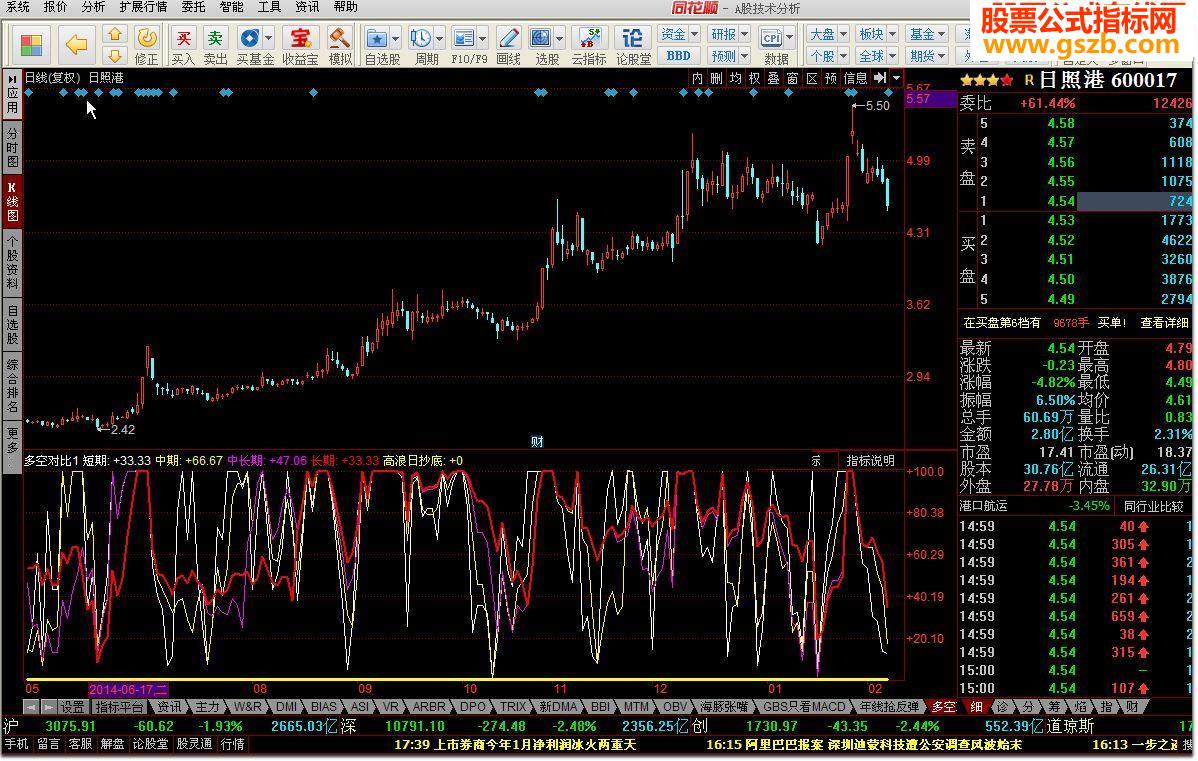Click the 删 delete icon above chart
Image resolution: width=1198 pixels, height=761 pixels.
716,78
